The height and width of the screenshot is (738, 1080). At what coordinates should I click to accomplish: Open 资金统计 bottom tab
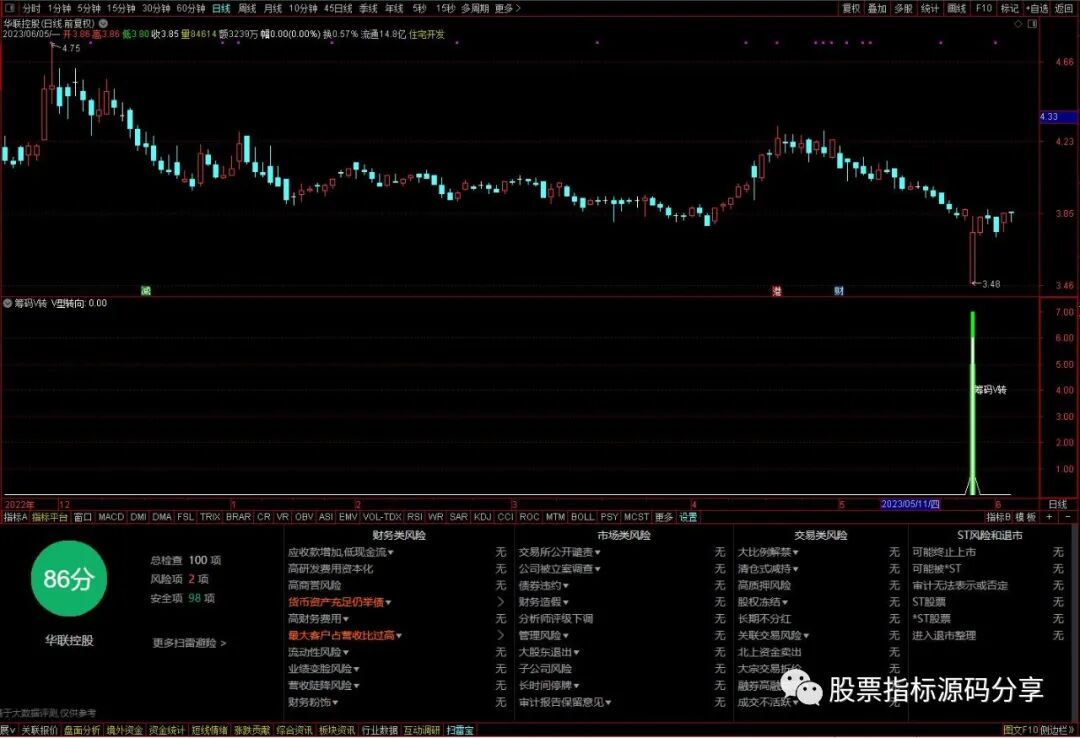point(167,730)
